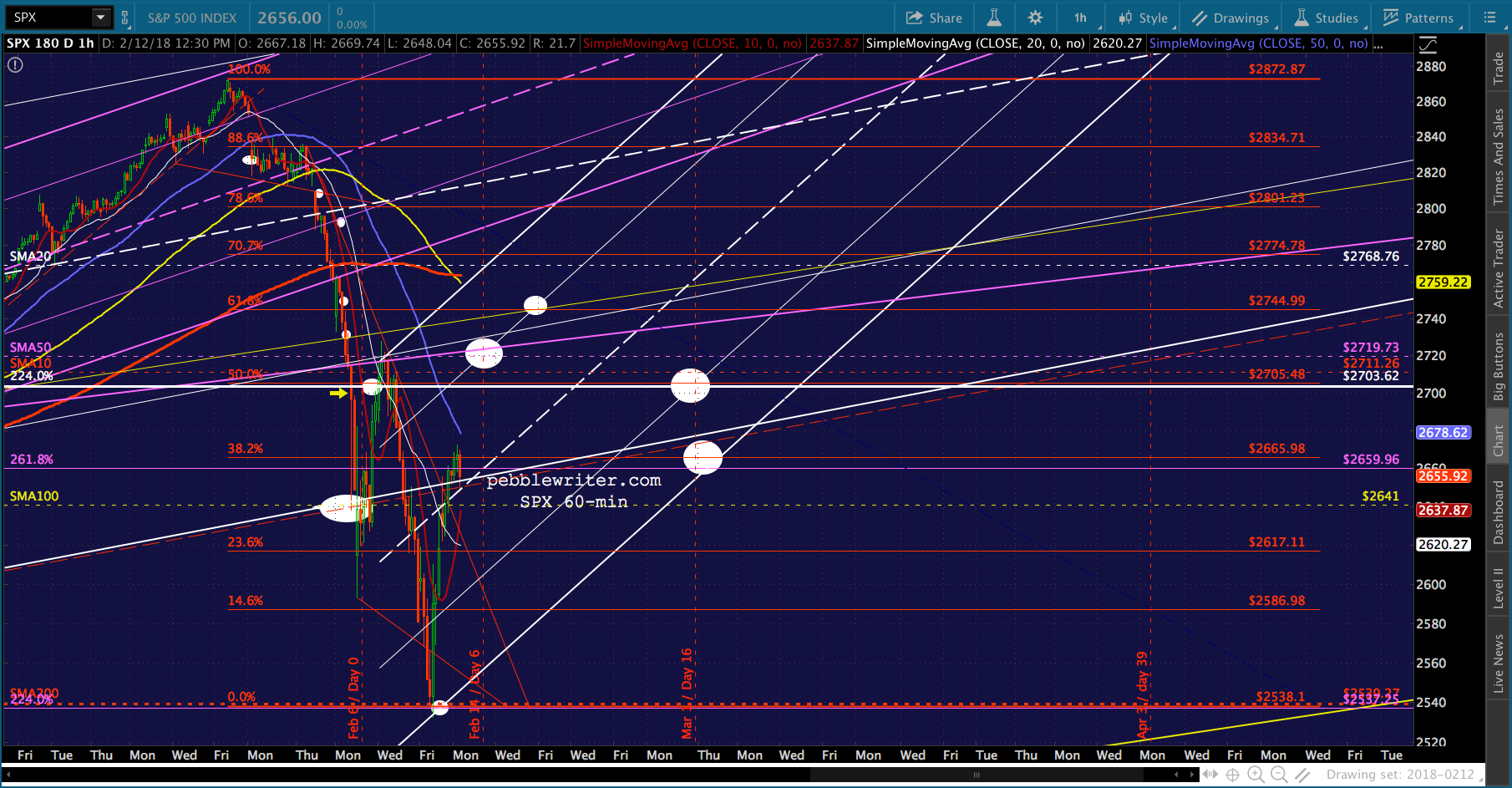The image size is (1512, 788).
Task: Switch to the Active Trader side tab
Action: tap(1499, 269)
